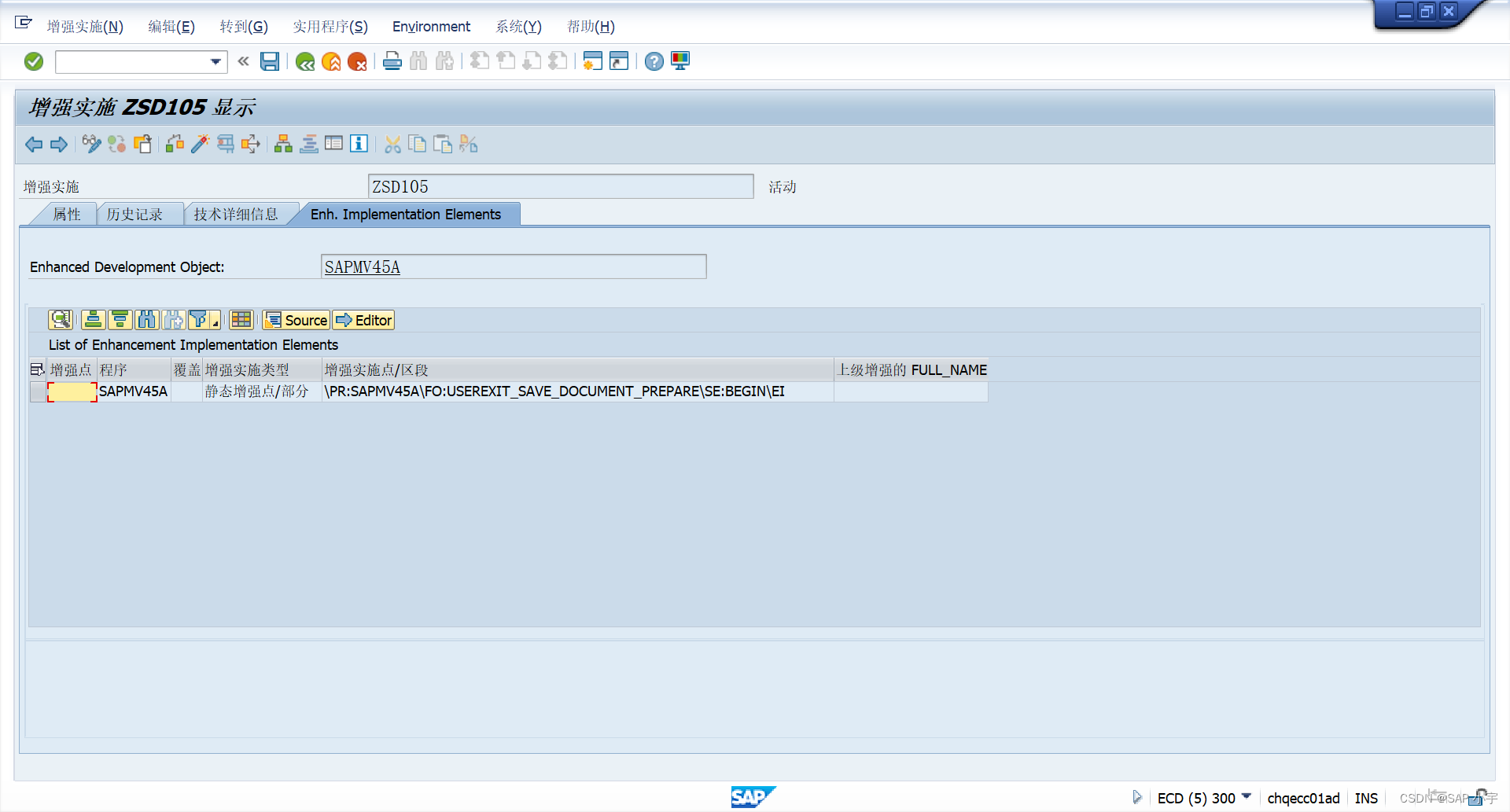Viewport: 1510px width, 812px height.
Task: Navigate forward with the right arrow icon
Action: [59, 144]
